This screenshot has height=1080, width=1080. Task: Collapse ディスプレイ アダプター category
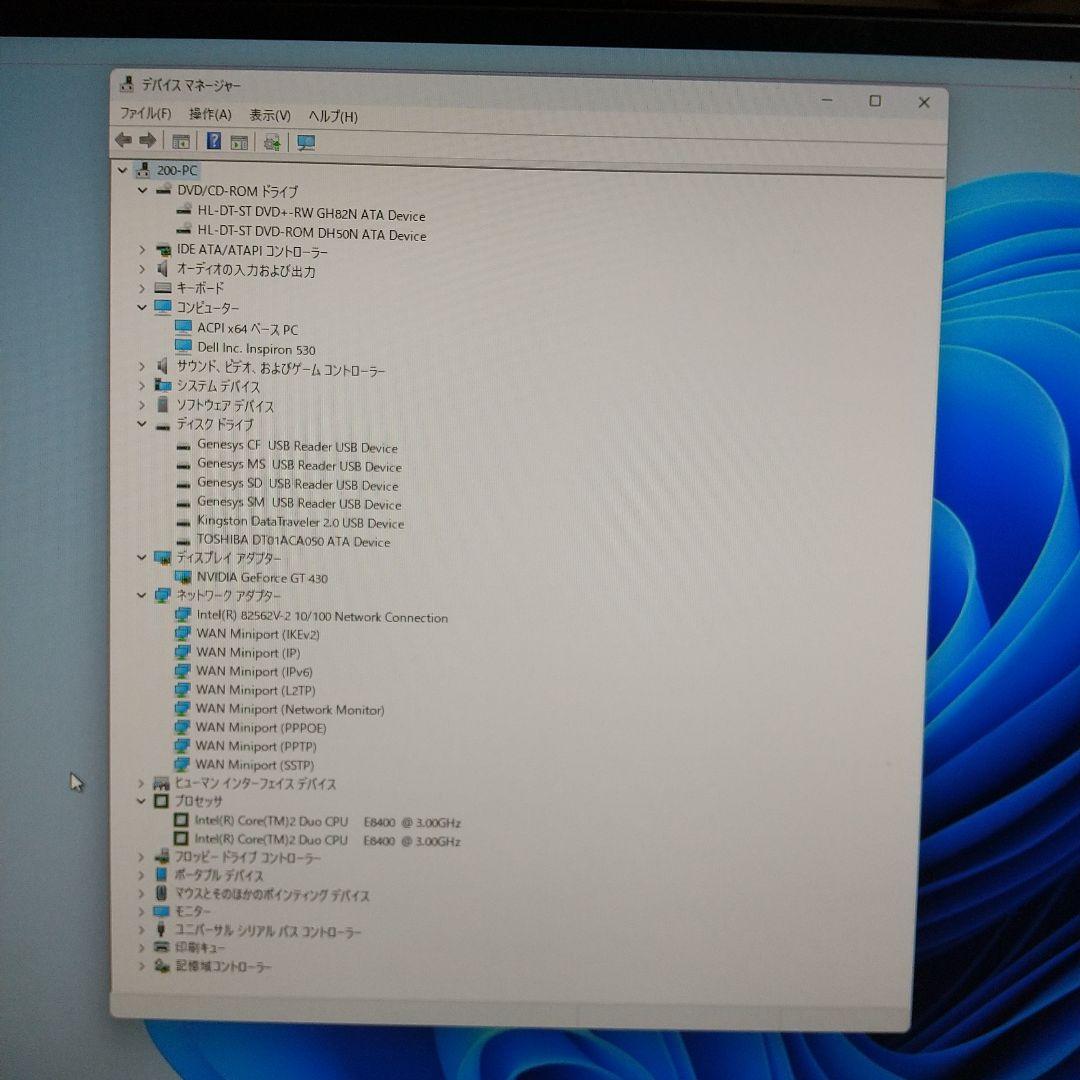click(x=141, y=557)
